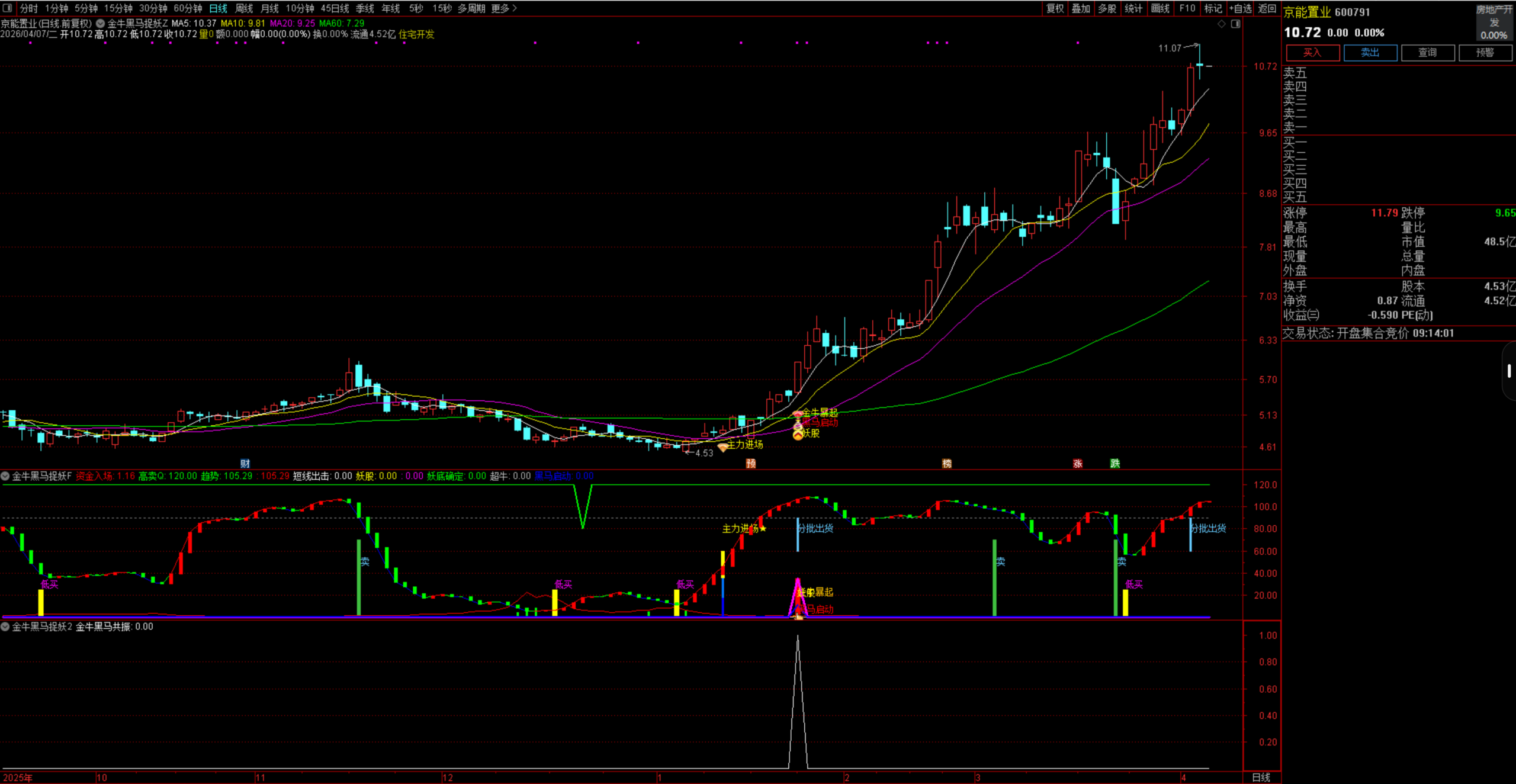The height and width of the screenshot is (784, 1516).
Task: Toggle the left sidebar panel icon
Action: (x=7, y=8)
